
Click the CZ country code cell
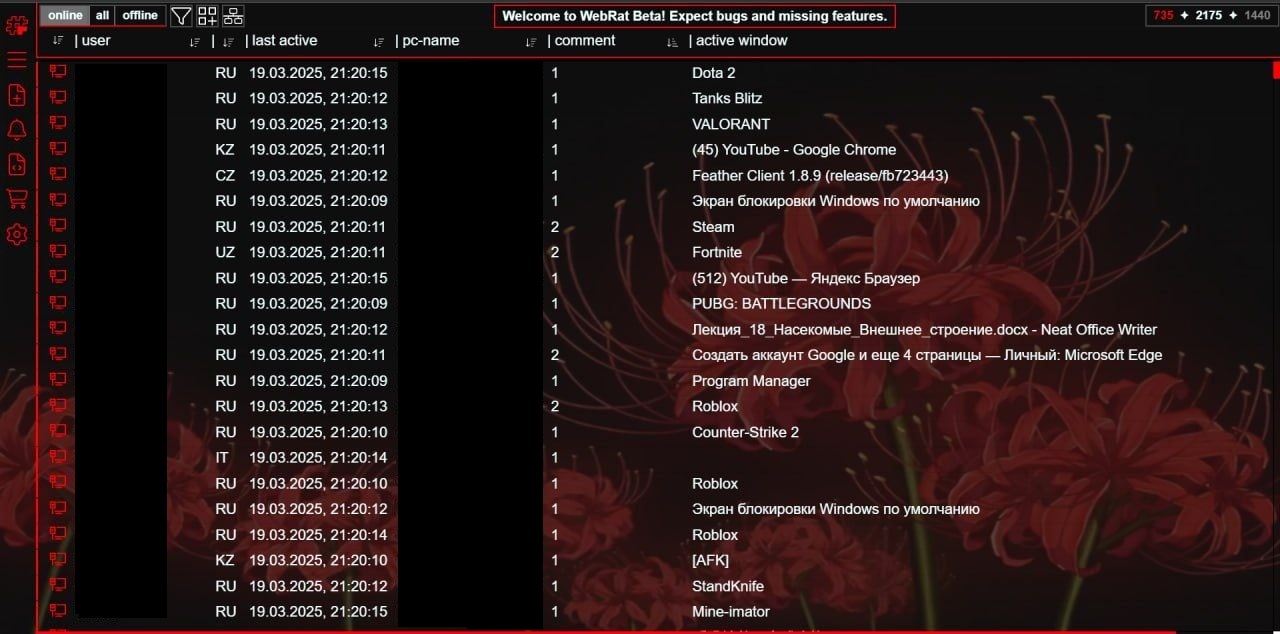[225, 175]
